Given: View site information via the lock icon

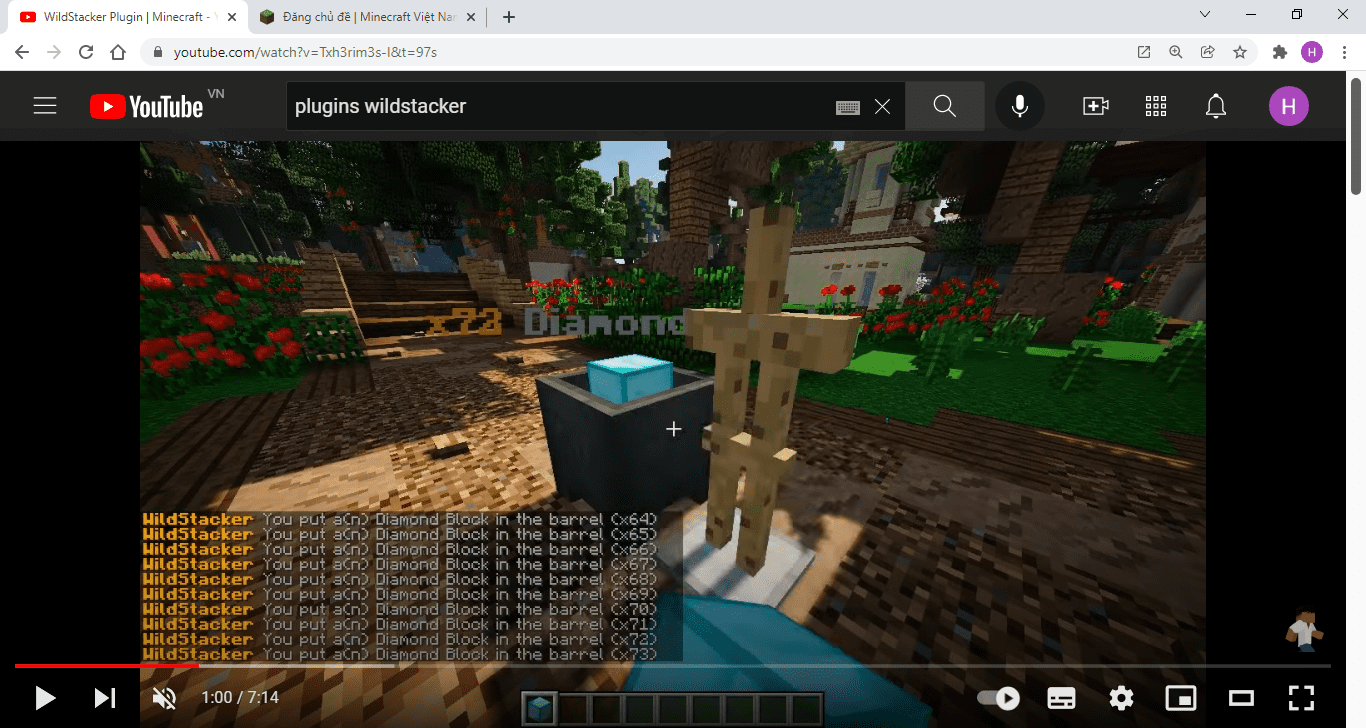Looking at the screenshot, I should coord(158,52).
